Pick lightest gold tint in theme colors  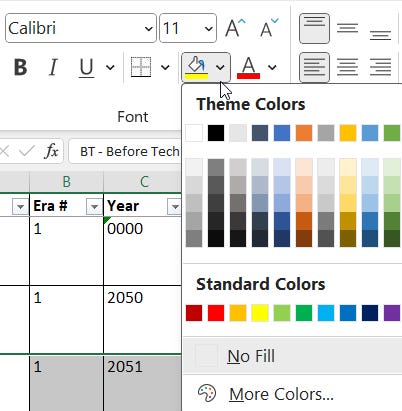(348, 167)
